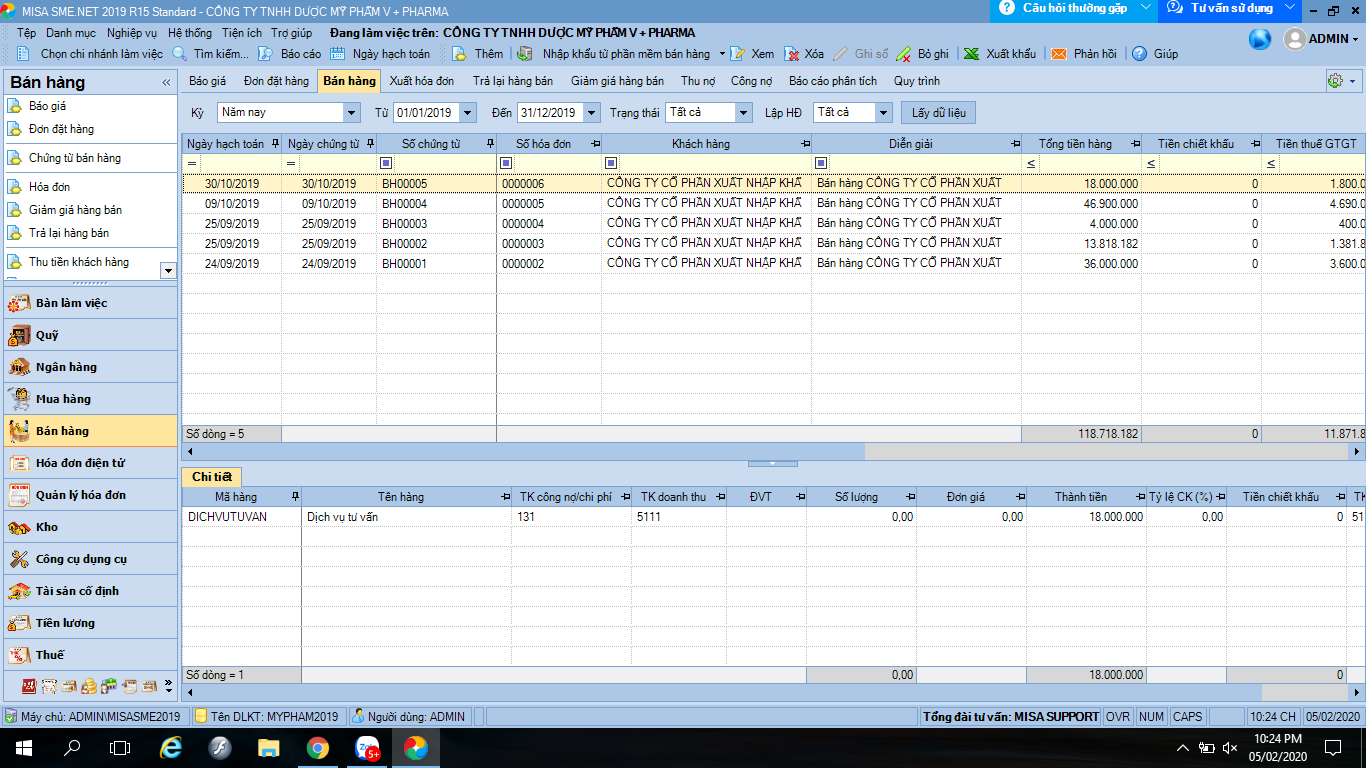Click the Lấy dữ liệu button
This screenshot has width=1366, height=768.
click(938, 113)
